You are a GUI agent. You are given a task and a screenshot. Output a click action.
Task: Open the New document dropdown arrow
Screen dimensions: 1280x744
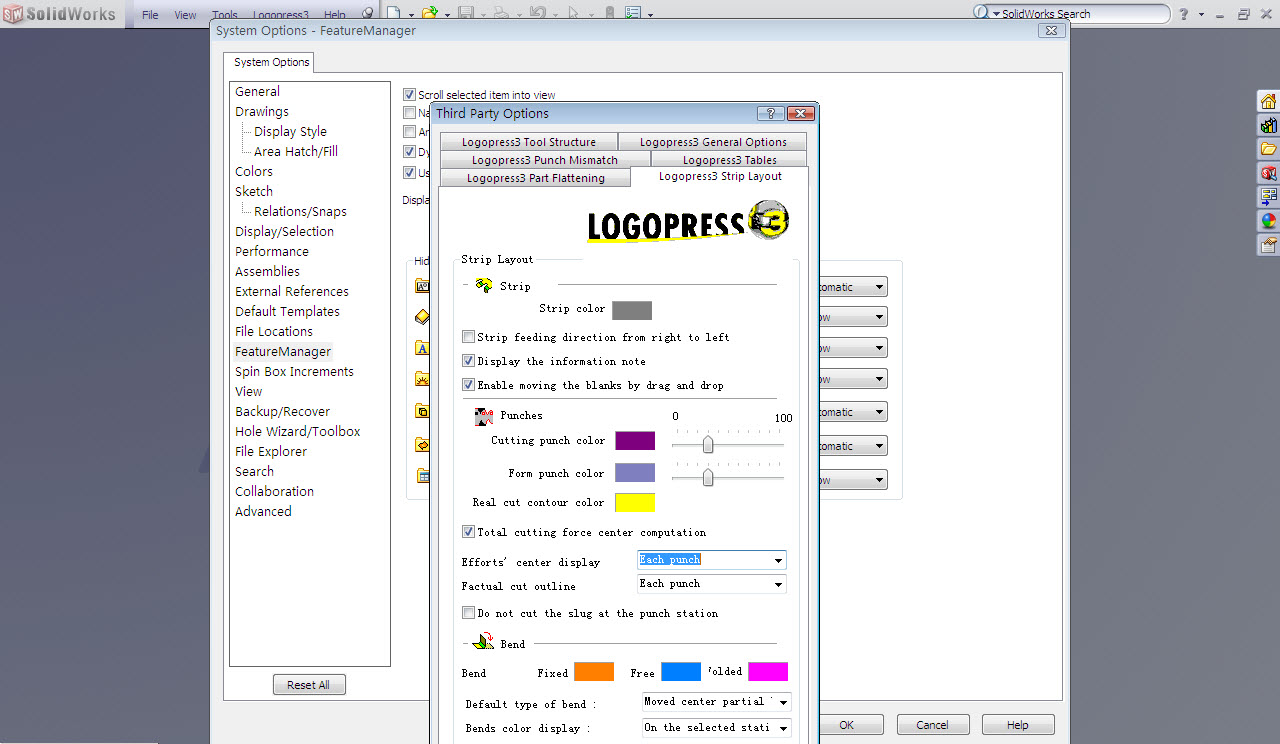click(x=410, y=15)
